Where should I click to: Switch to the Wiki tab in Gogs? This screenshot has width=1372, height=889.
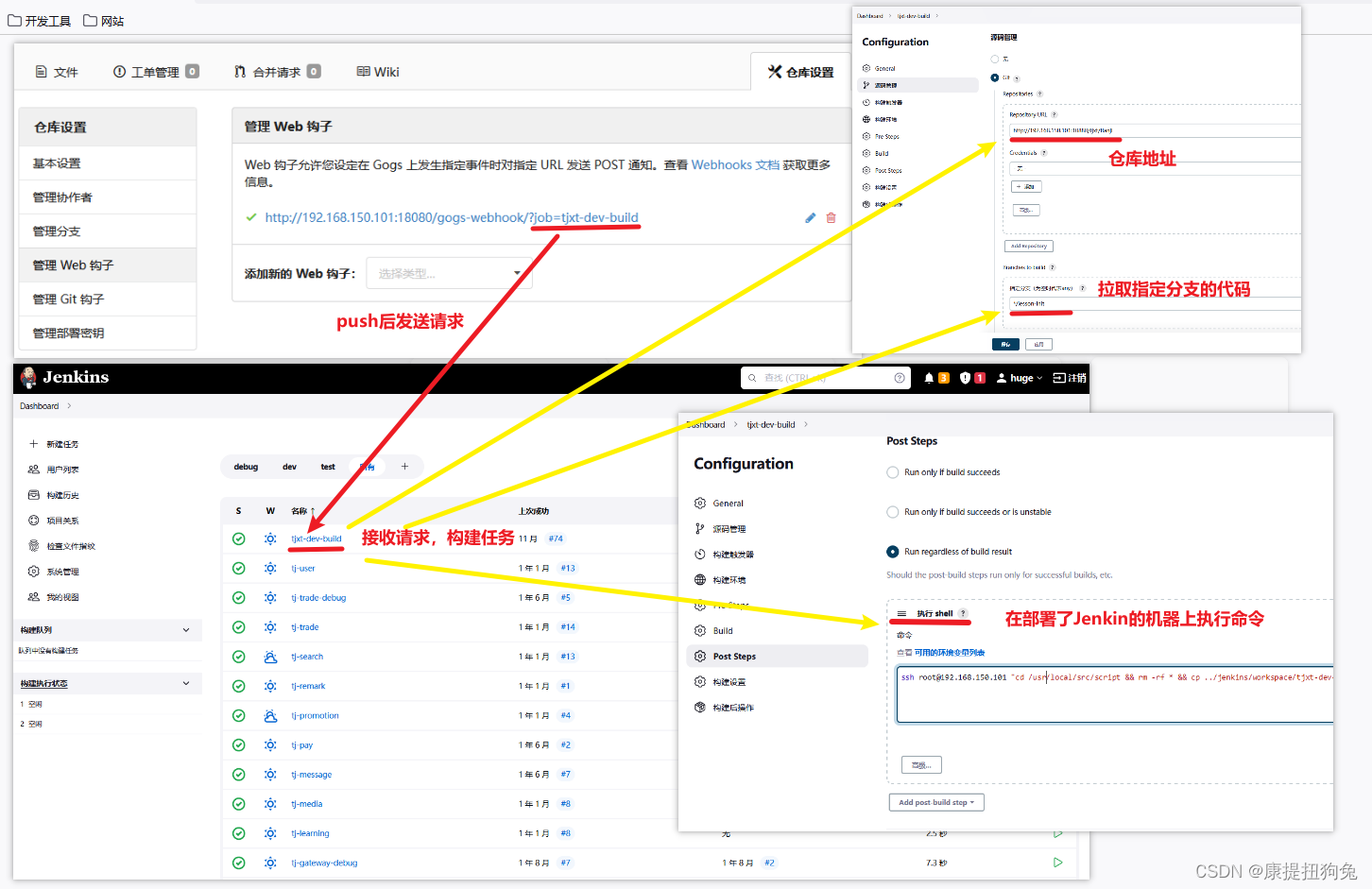(x=378, y=72)
